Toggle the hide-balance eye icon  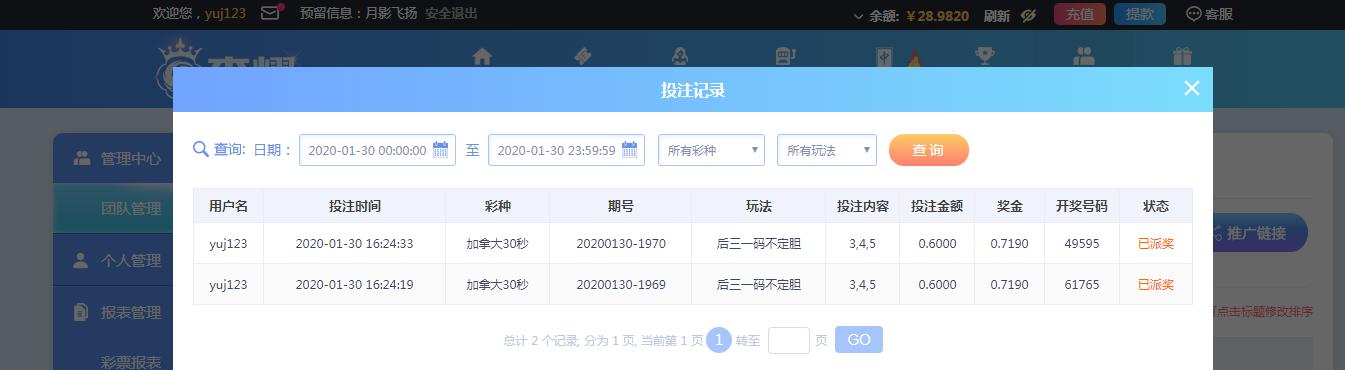coord(1027,15)
